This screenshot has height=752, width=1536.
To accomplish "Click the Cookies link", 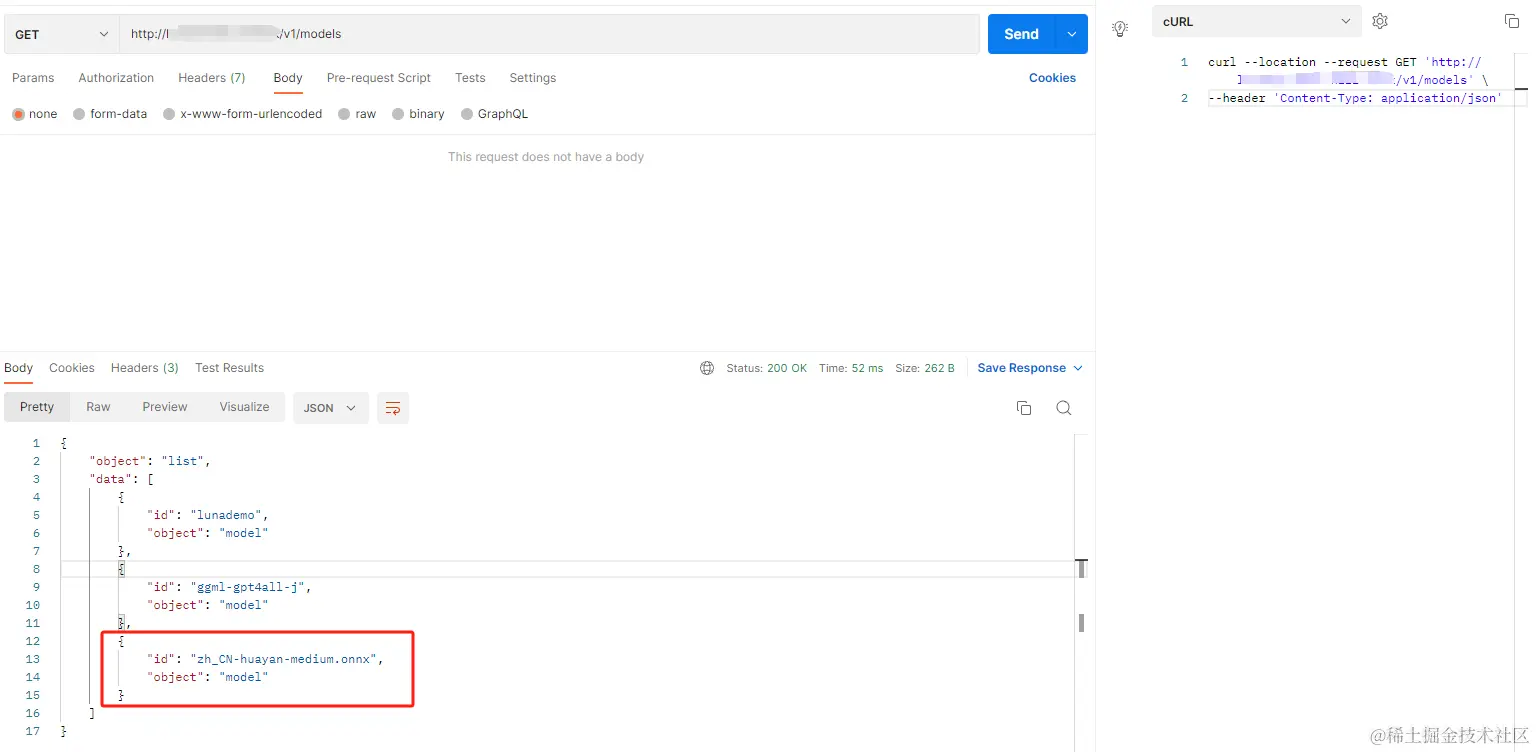I will coord(1052,78).
